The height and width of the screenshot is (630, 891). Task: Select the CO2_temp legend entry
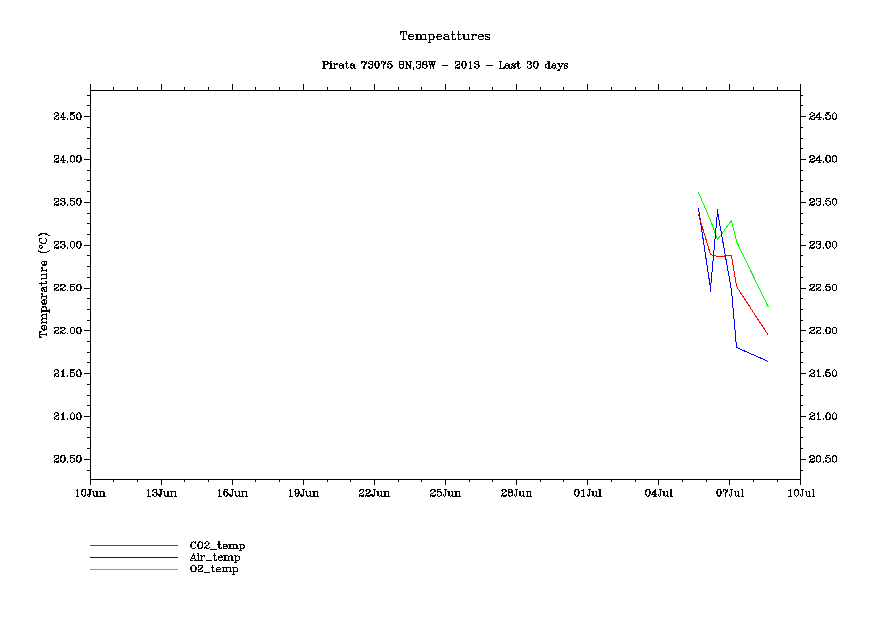coord(217,545)
